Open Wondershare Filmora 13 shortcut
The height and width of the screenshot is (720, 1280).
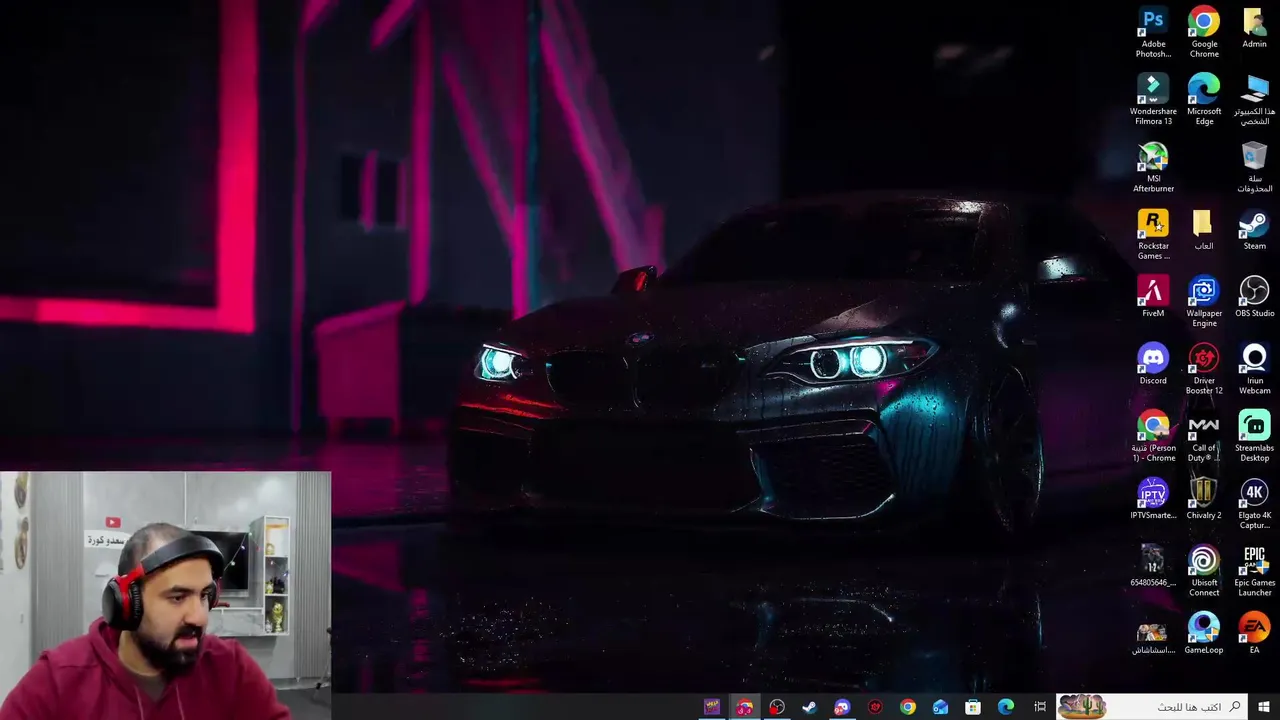click(x=1153, y=100)
